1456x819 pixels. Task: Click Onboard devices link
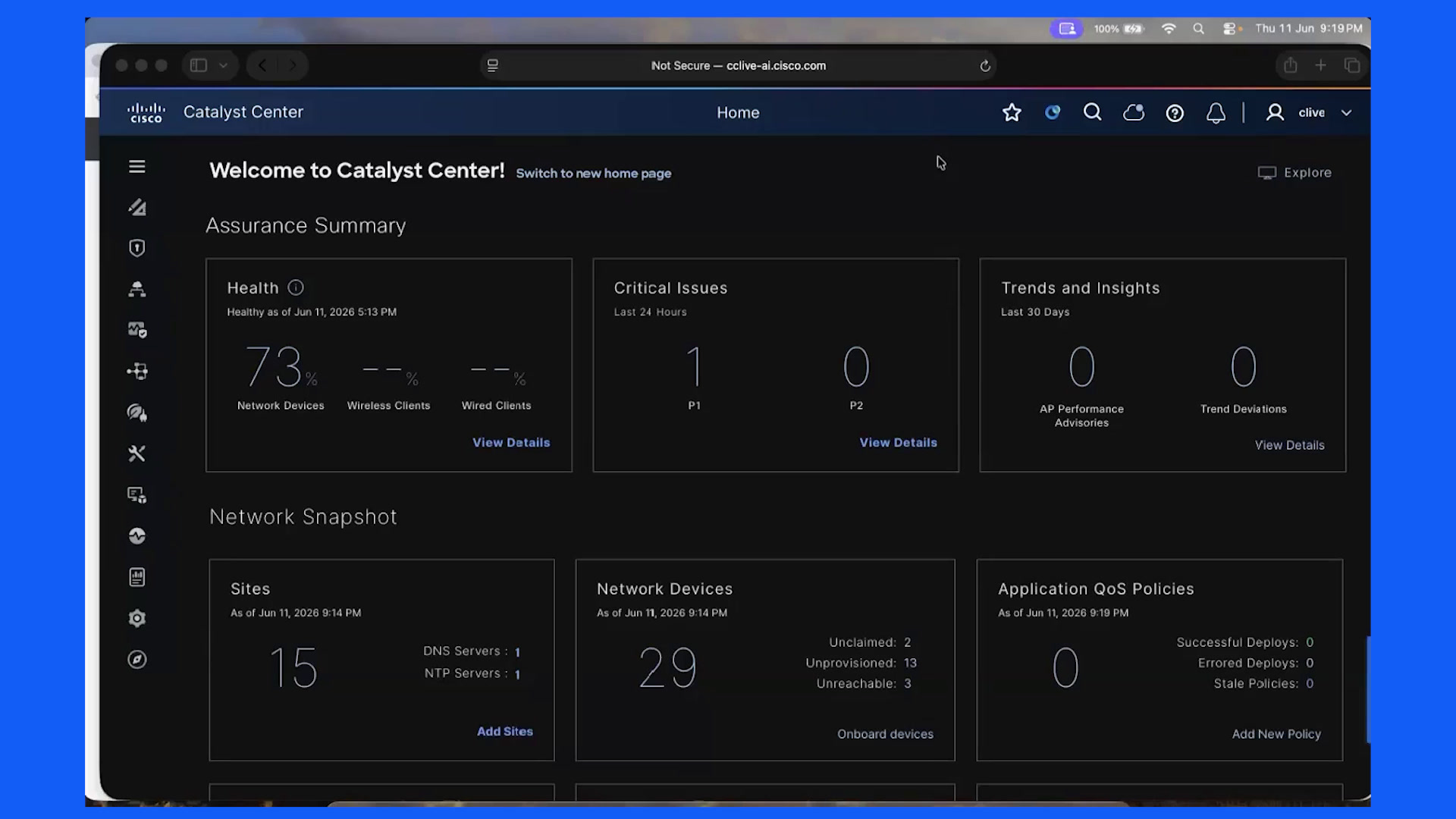click(885, 733)
